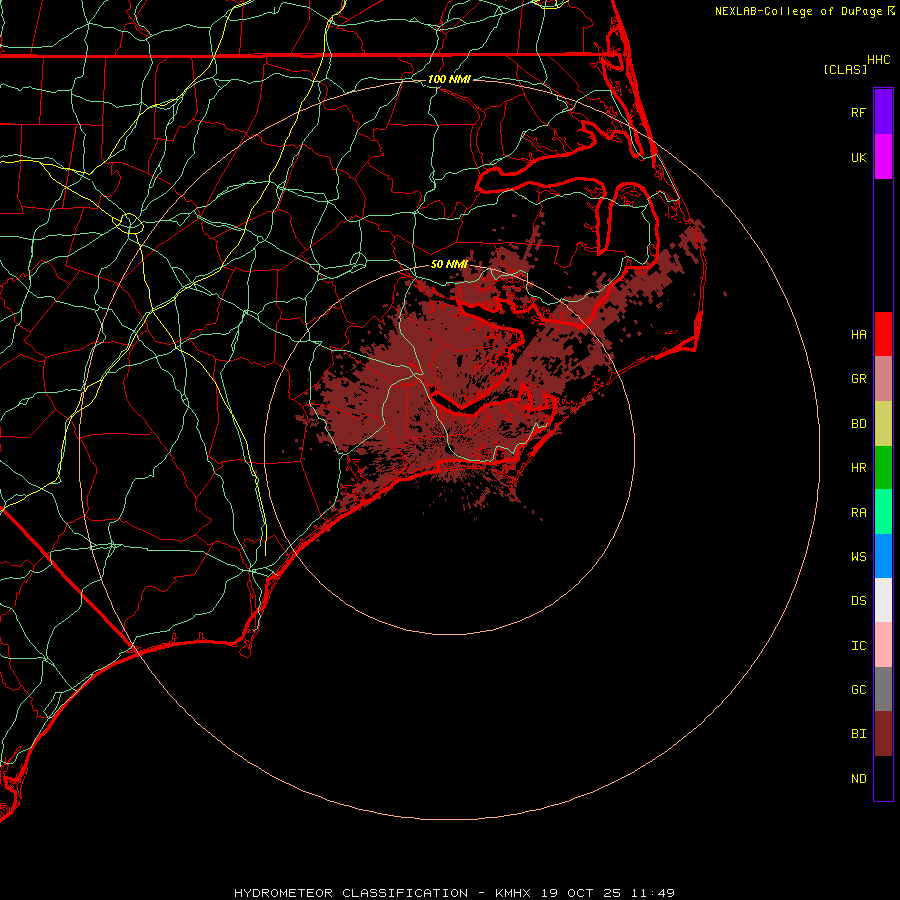Click the HR legend label

point(859,468)
